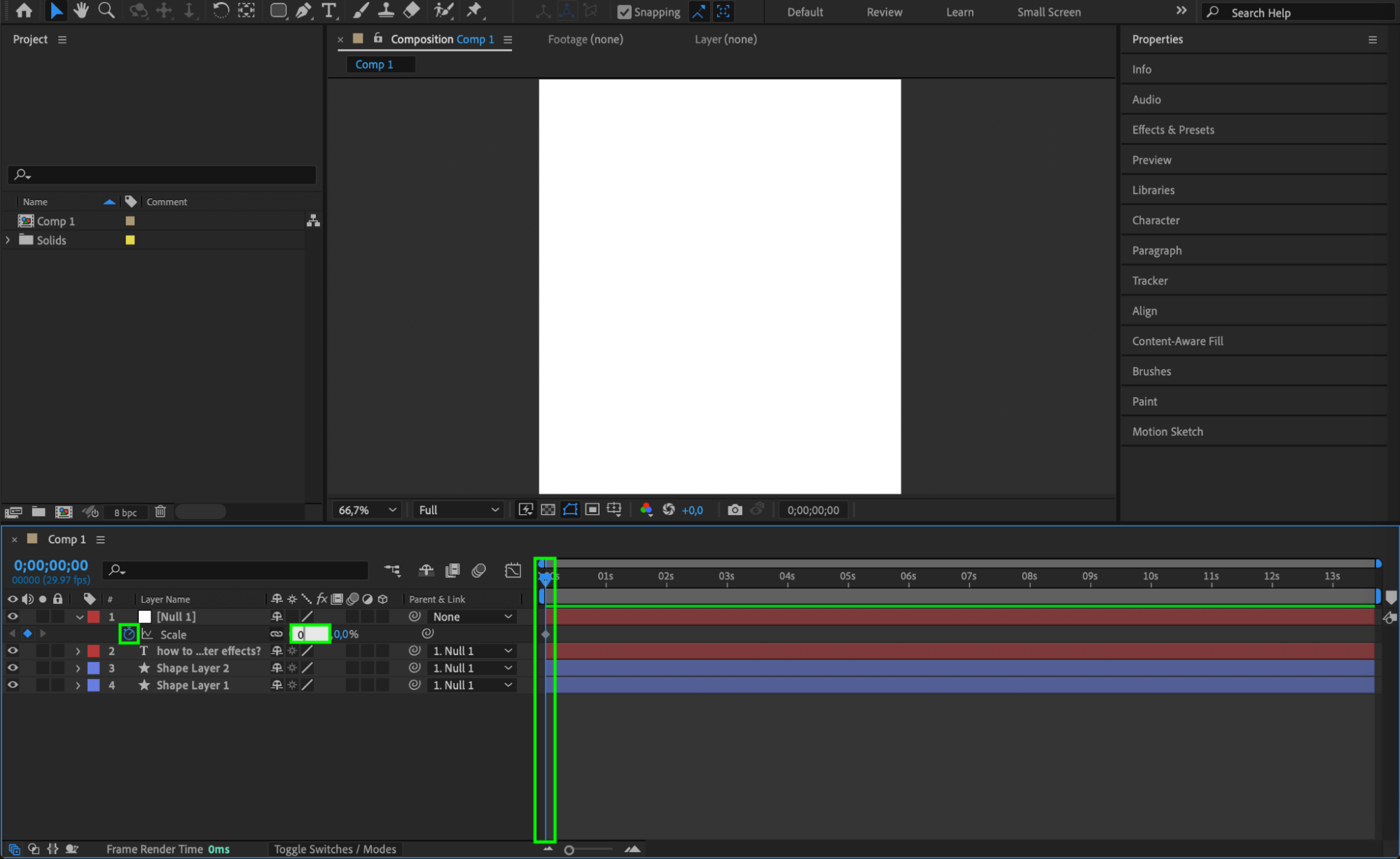Switch to the Review workspace

pos(884,12)
